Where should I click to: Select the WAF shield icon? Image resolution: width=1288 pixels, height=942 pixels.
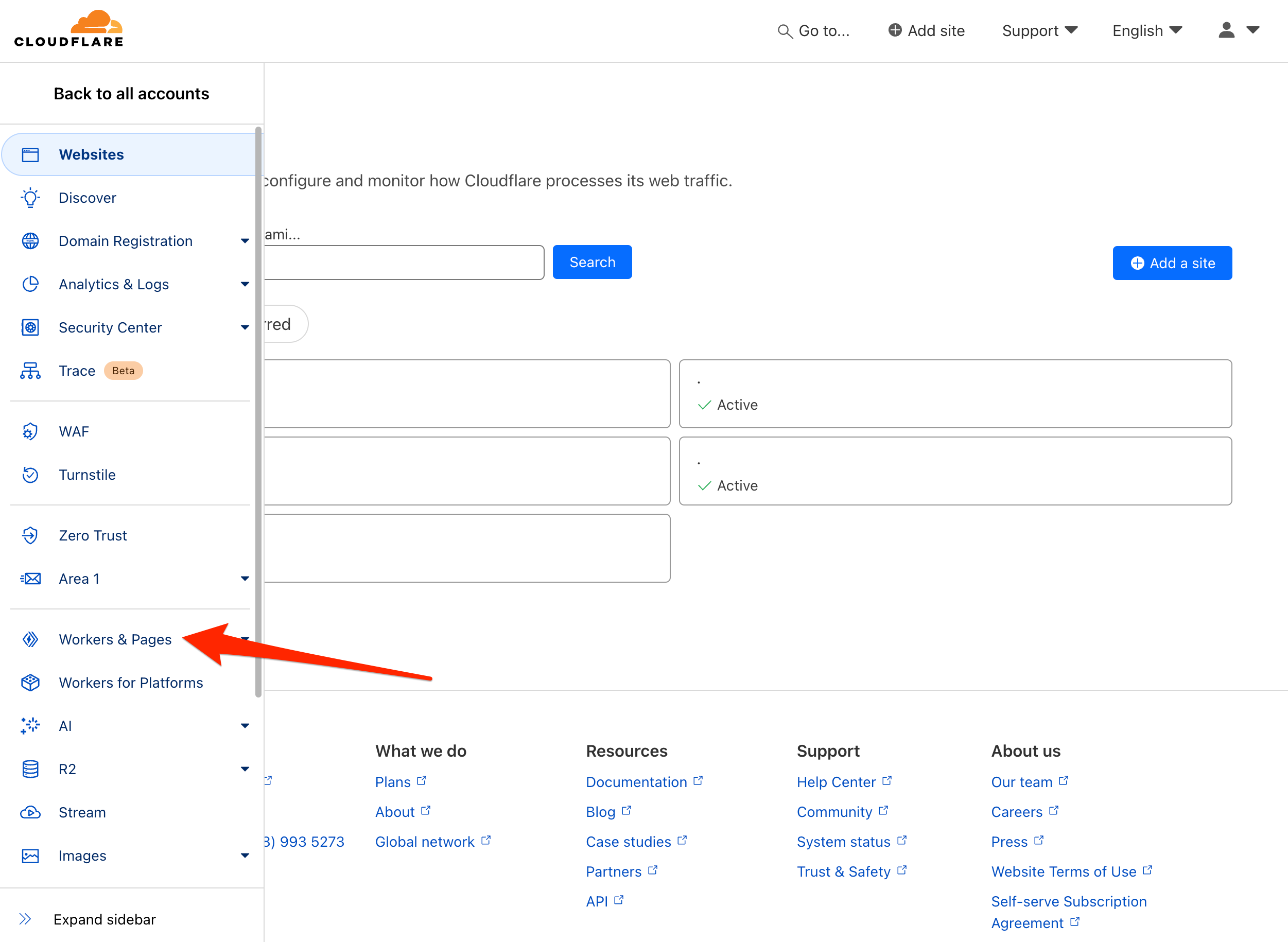(30, 432)
